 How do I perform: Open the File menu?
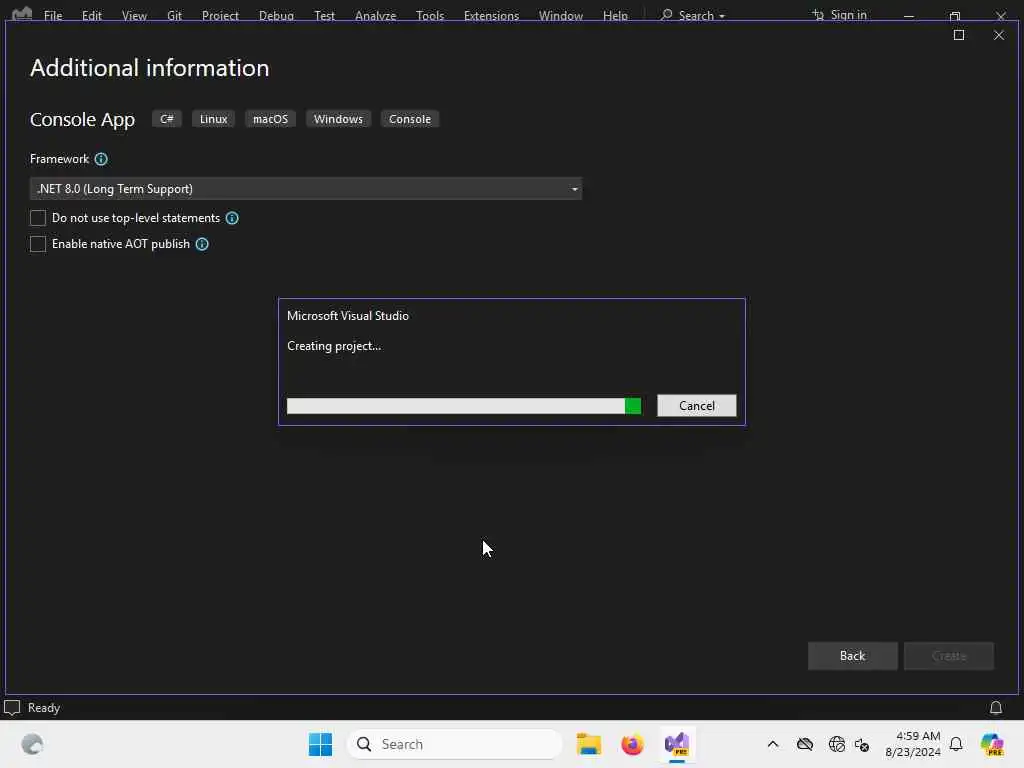coord(53,15)
